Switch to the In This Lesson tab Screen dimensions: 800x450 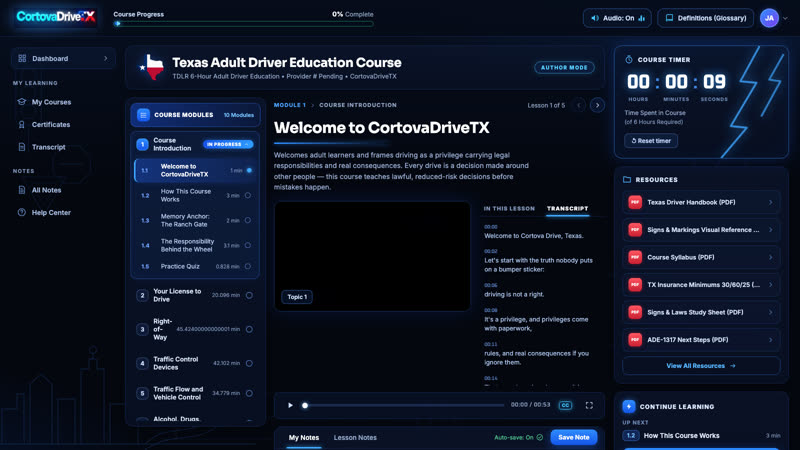(x=509, y=209)
